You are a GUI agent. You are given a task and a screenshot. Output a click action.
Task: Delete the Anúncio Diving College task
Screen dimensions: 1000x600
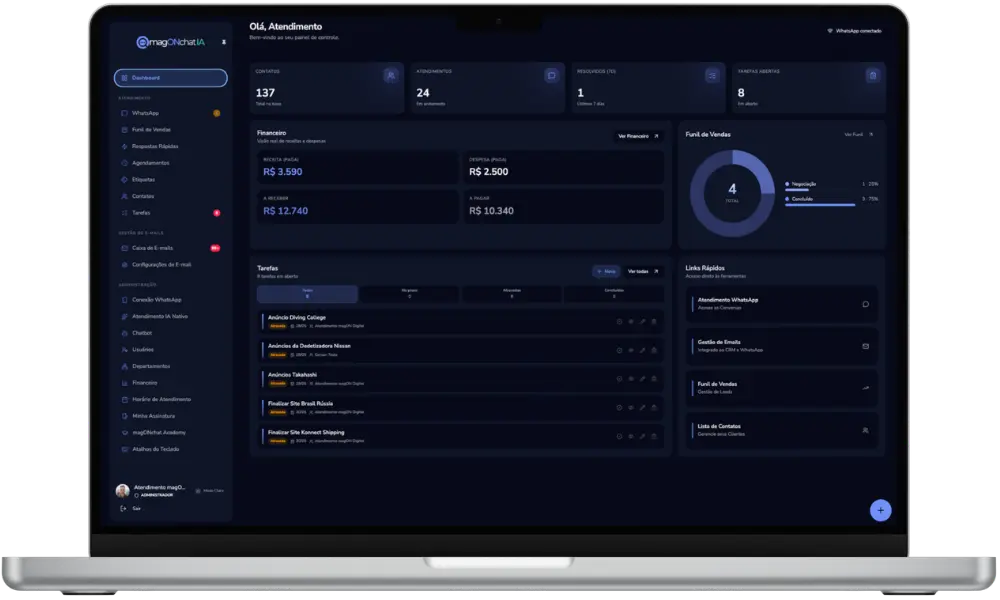tap(654, 321)
